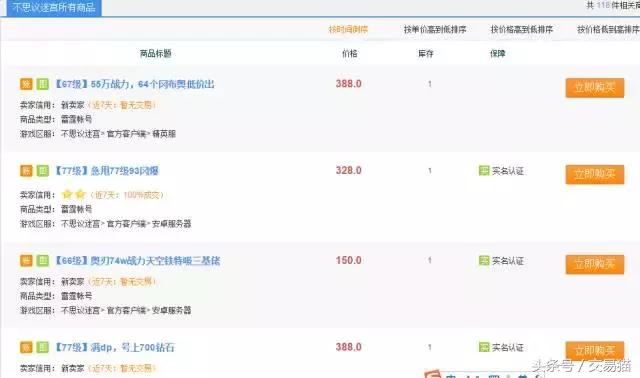Click the price 328.0
Viewport: 640px width, 378px height.
click(349, 170)
